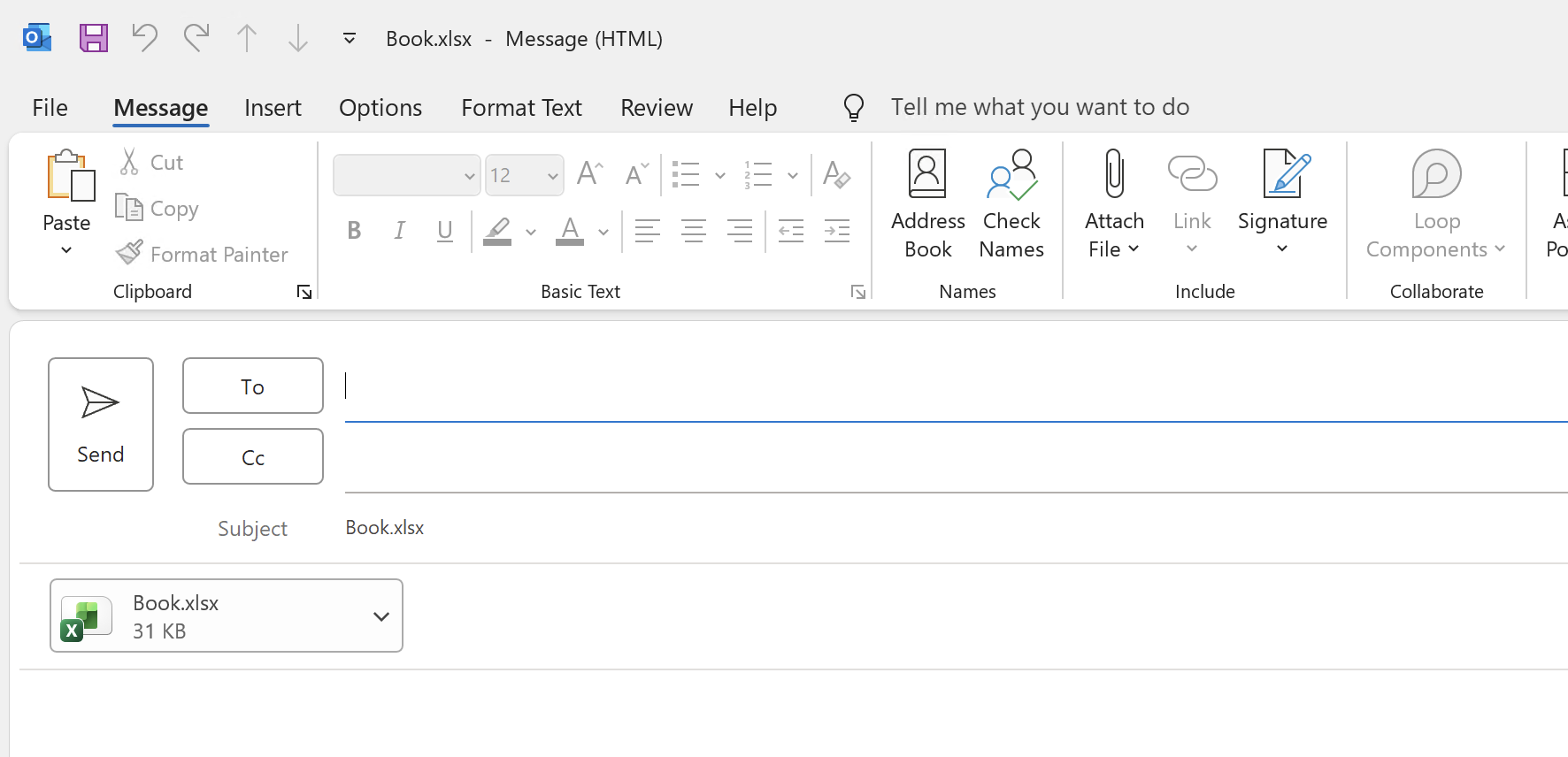
Task: Open the font name combo box
Action: click(407, 175)
